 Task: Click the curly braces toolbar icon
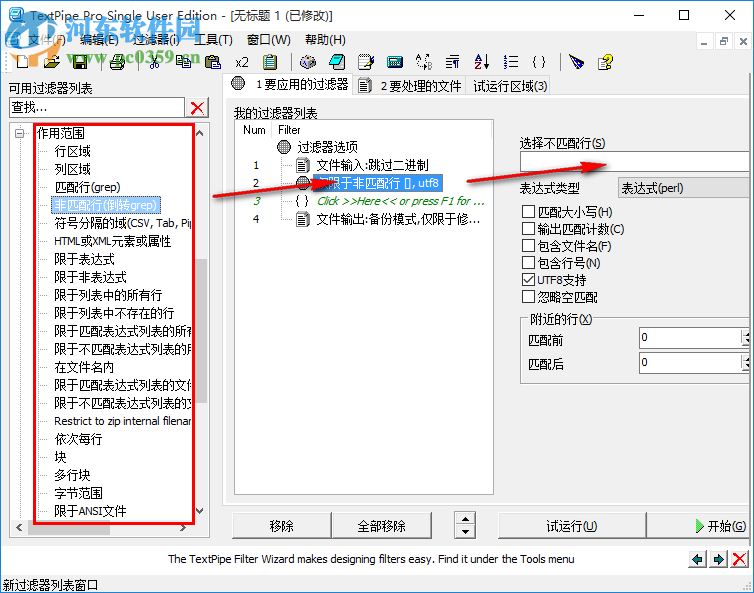pos(539,62)
